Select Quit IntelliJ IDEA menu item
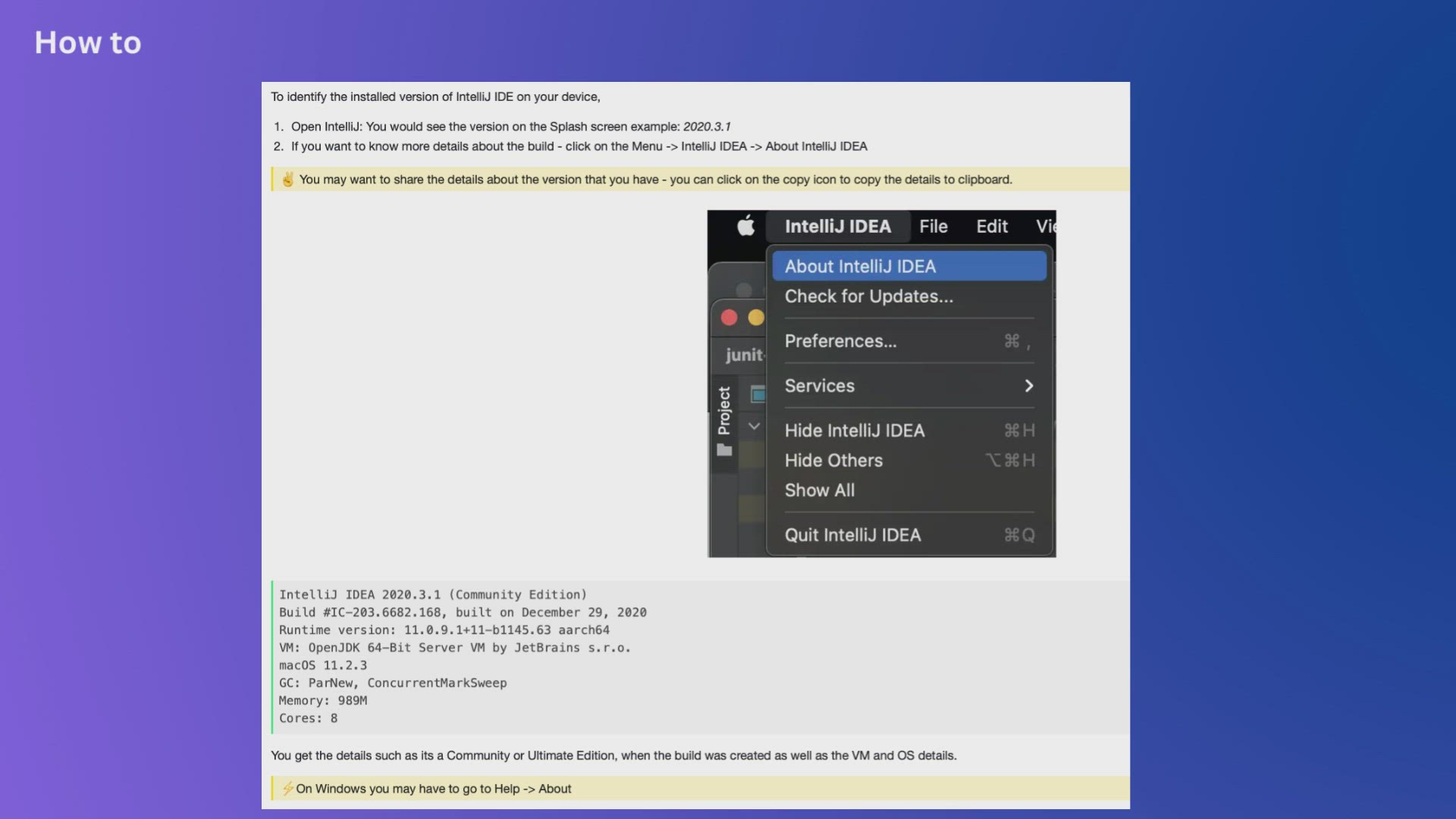Viewport: 1456px width, 819px height. [852, 535]
